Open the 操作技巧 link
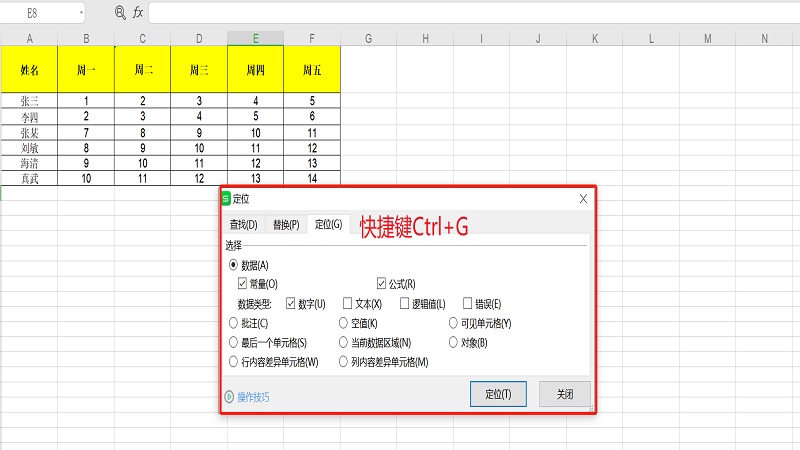 [x=253, y=397]
